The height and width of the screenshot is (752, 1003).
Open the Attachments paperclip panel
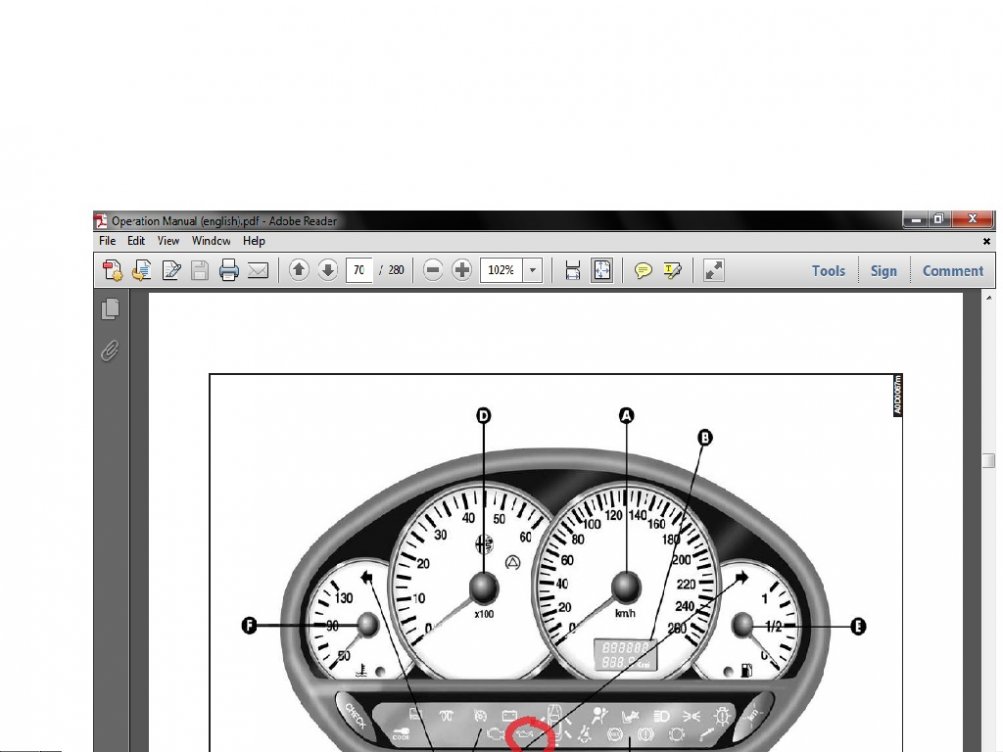click(x=110, y=350)
